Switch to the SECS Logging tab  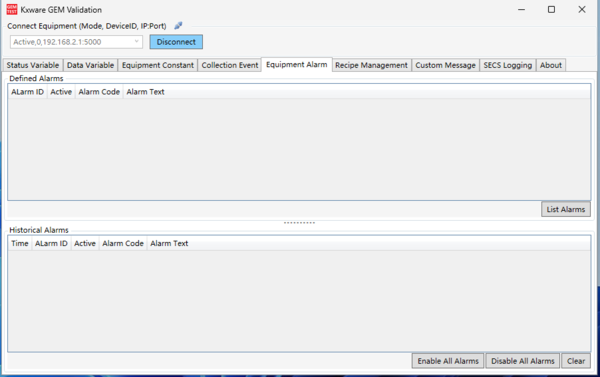tap(507, 65)
